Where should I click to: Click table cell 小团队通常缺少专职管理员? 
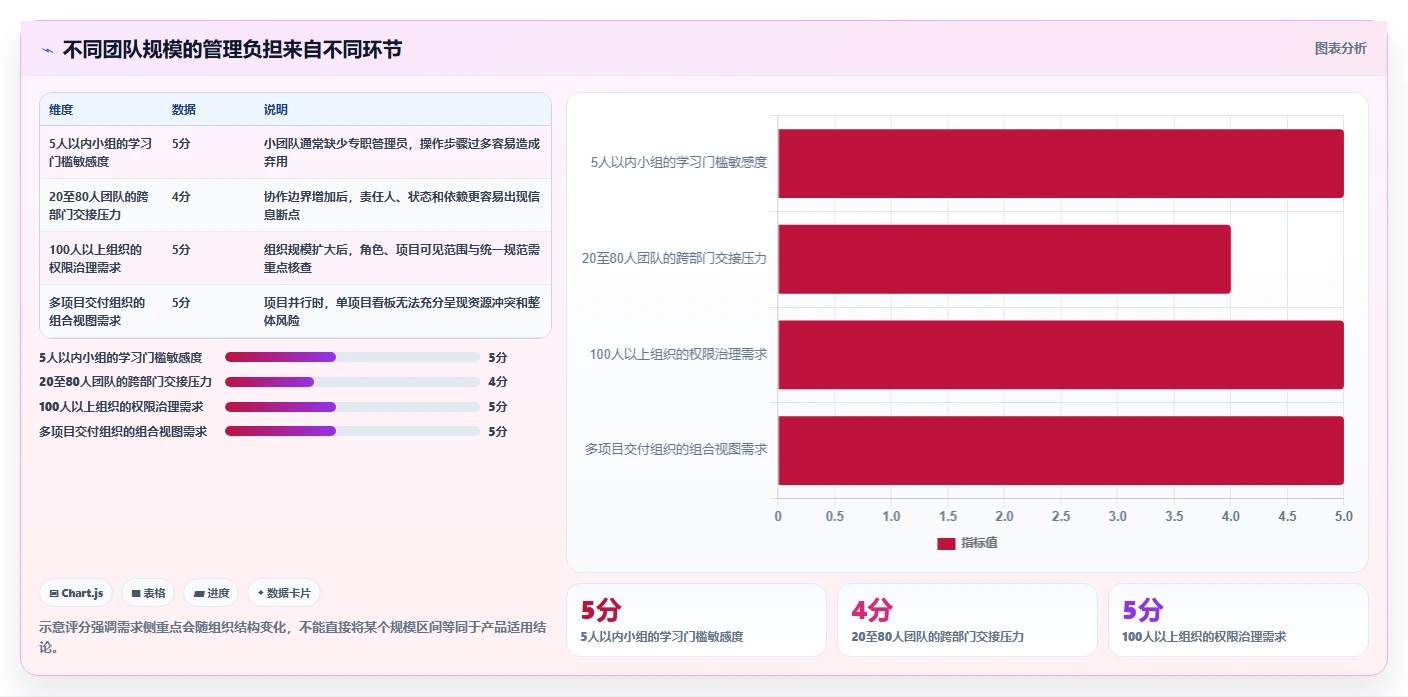point(402,152)
